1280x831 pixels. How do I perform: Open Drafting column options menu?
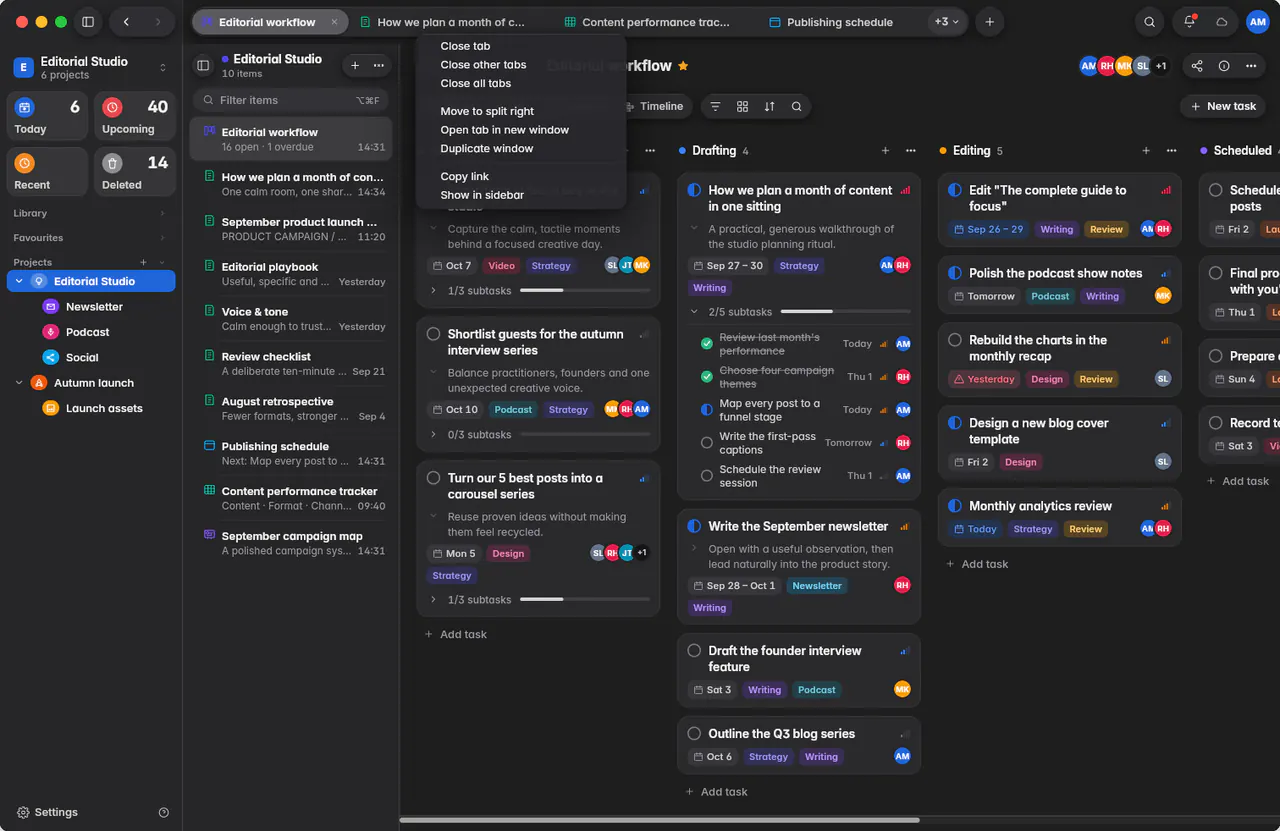click(910, 151)
